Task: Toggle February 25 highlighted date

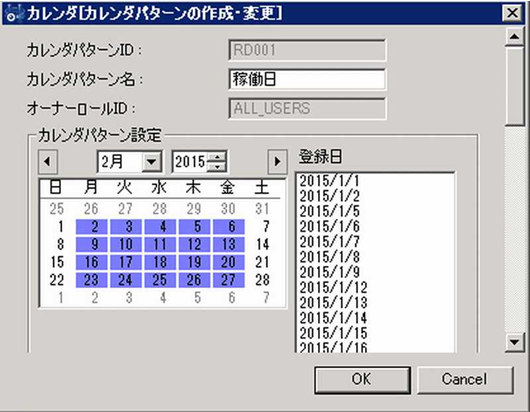Action: pos(160,280)
